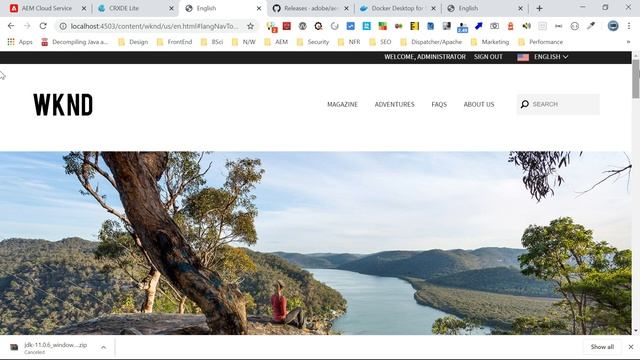Open the SEO bookmark folder
Screen dimensions: 640x360
[380, 42]
